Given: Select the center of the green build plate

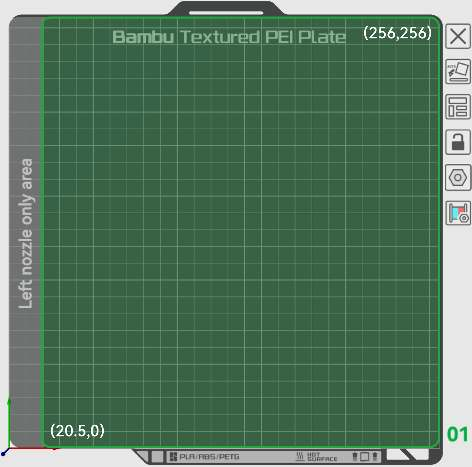Looking at the screenshot, I should pos(240,232).
